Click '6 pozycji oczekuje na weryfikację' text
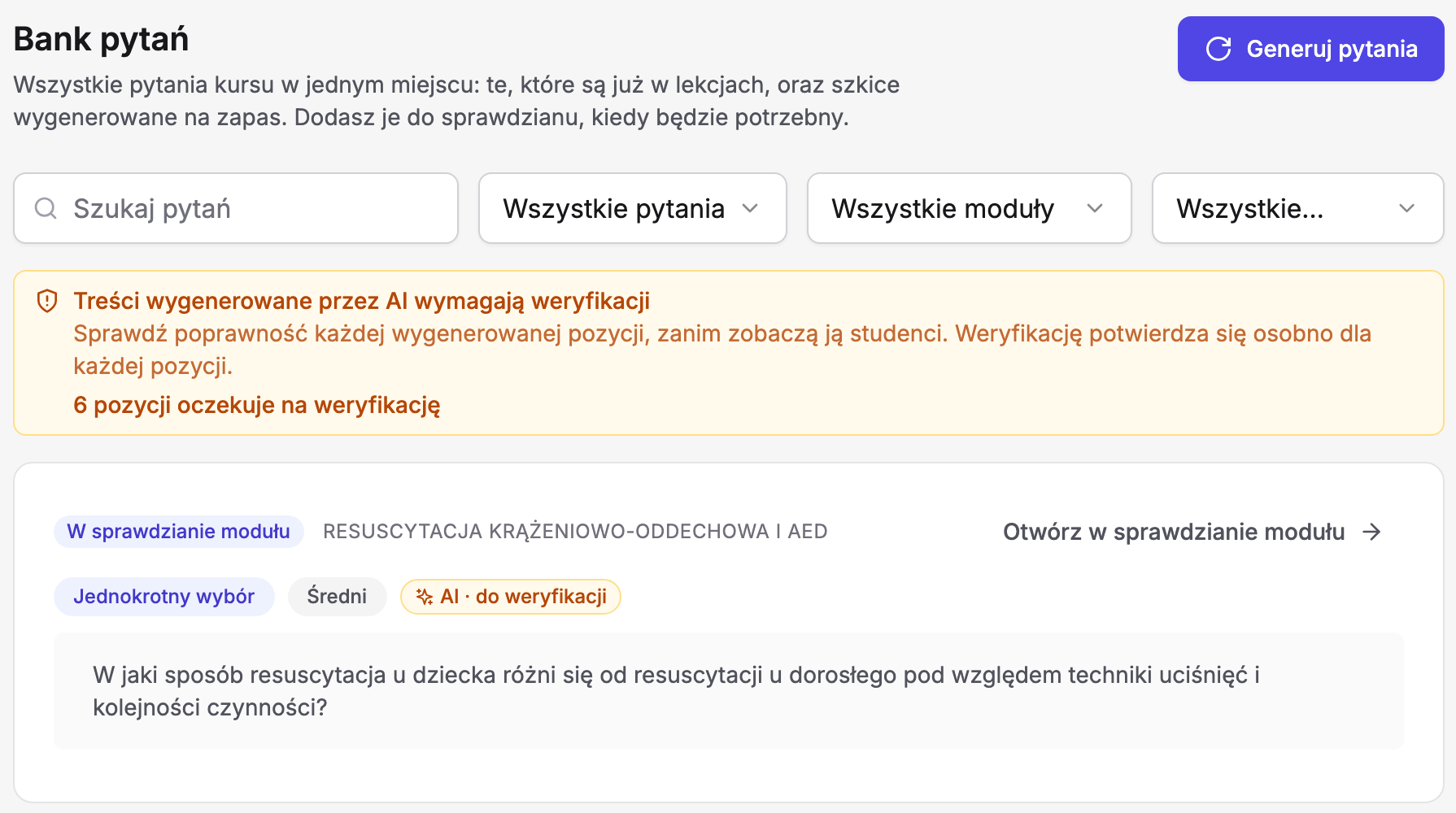Viewport: 1456px width, 813px height. coord(257,405)
